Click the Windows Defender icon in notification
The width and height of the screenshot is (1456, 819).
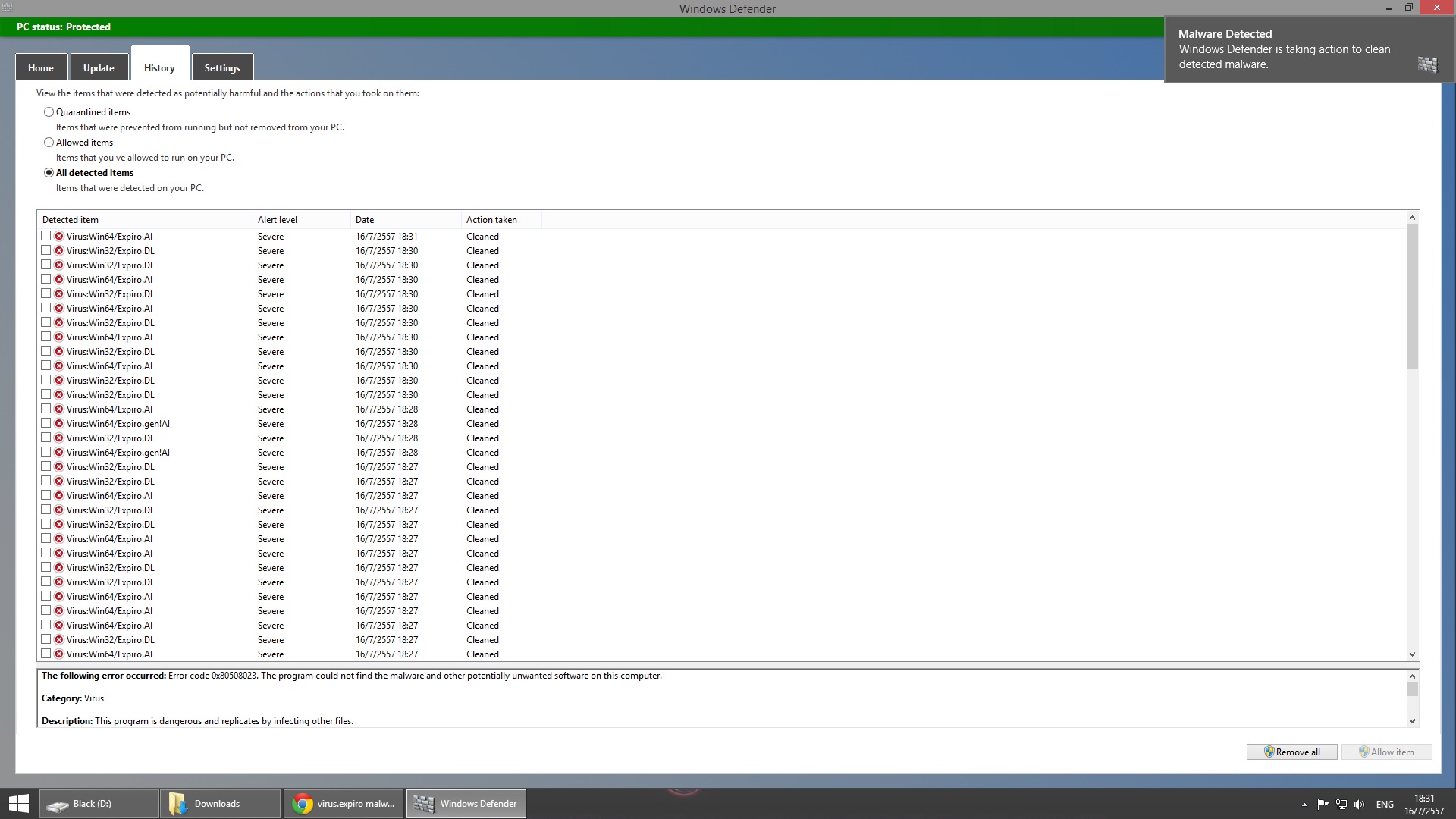click(1427, 64)
